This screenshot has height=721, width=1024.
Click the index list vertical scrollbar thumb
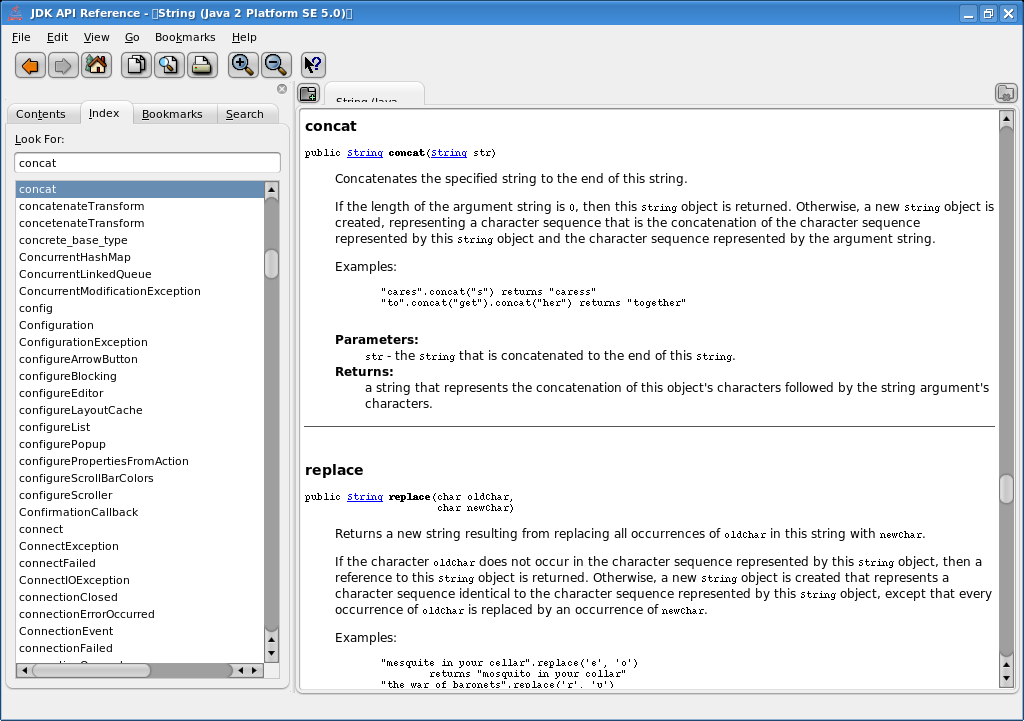[x=272, y=264]
